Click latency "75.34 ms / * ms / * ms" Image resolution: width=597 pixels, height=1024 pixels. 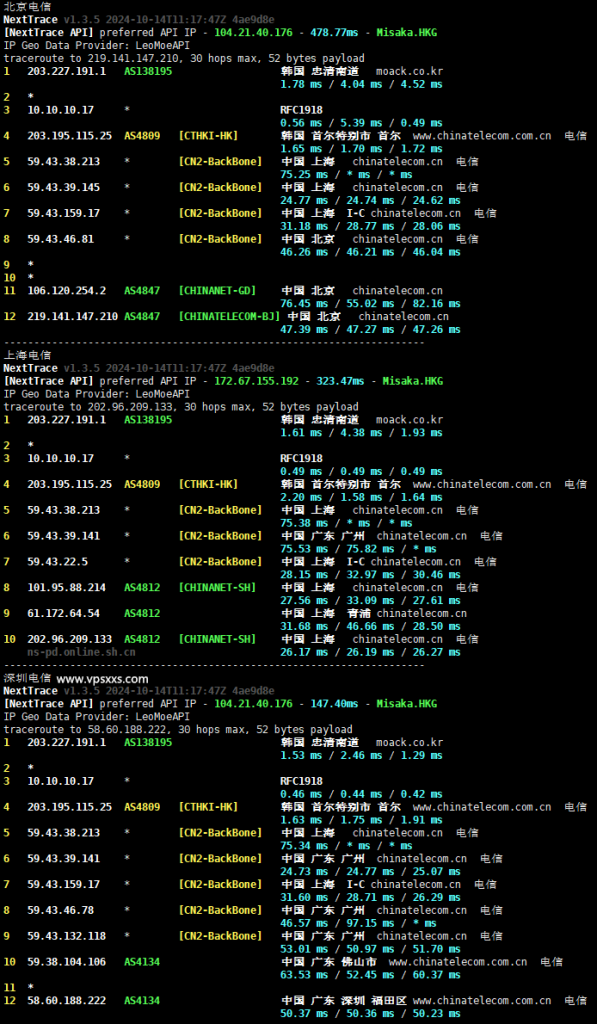click(346, 846)
